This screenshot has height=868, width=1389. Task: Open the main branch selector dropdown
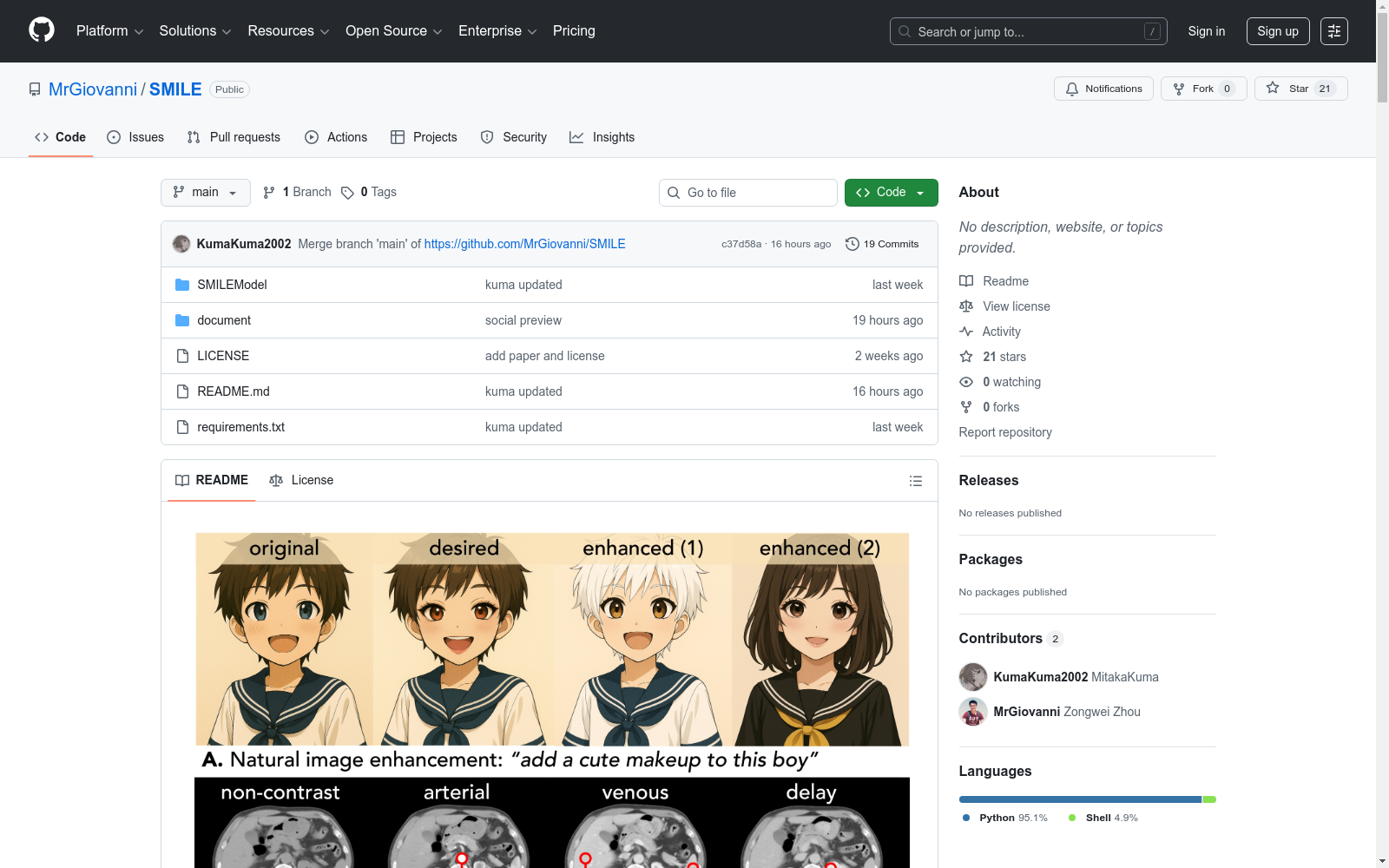click(x=206, y=193)
